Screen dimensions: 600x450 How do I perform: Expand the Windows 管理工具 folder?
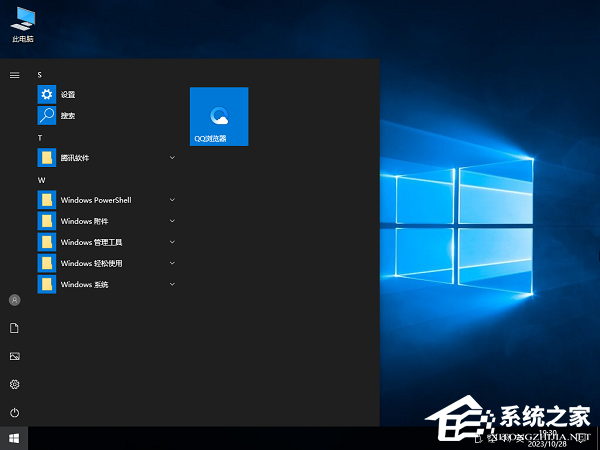105,242
